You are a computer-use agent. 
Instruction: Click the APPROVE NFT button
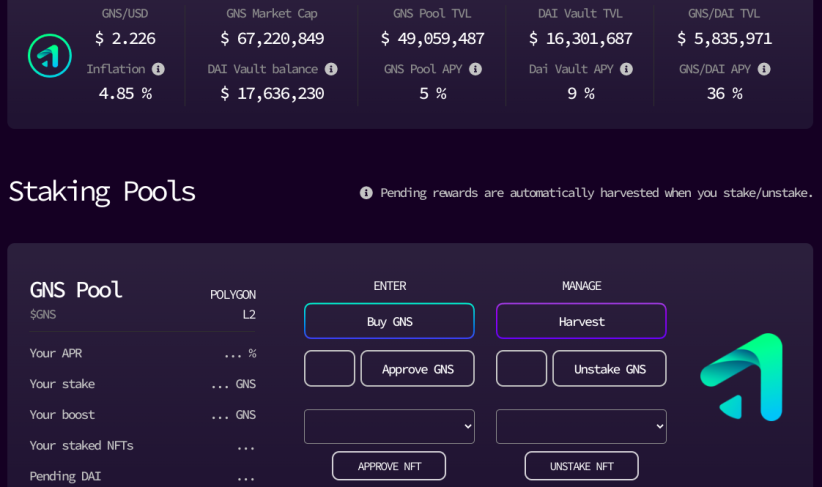pyautogui.click(x=389, y=466)
